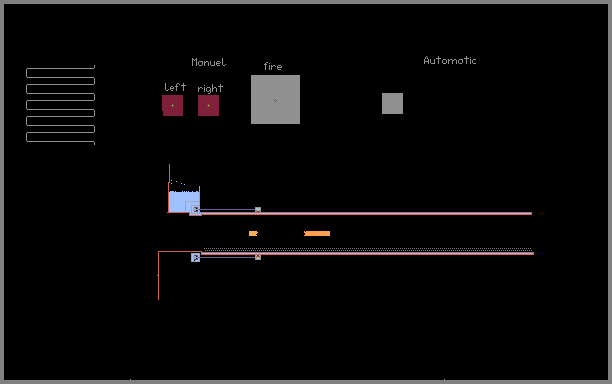Click the large gray 'fire' square

(x=276, y=100)
